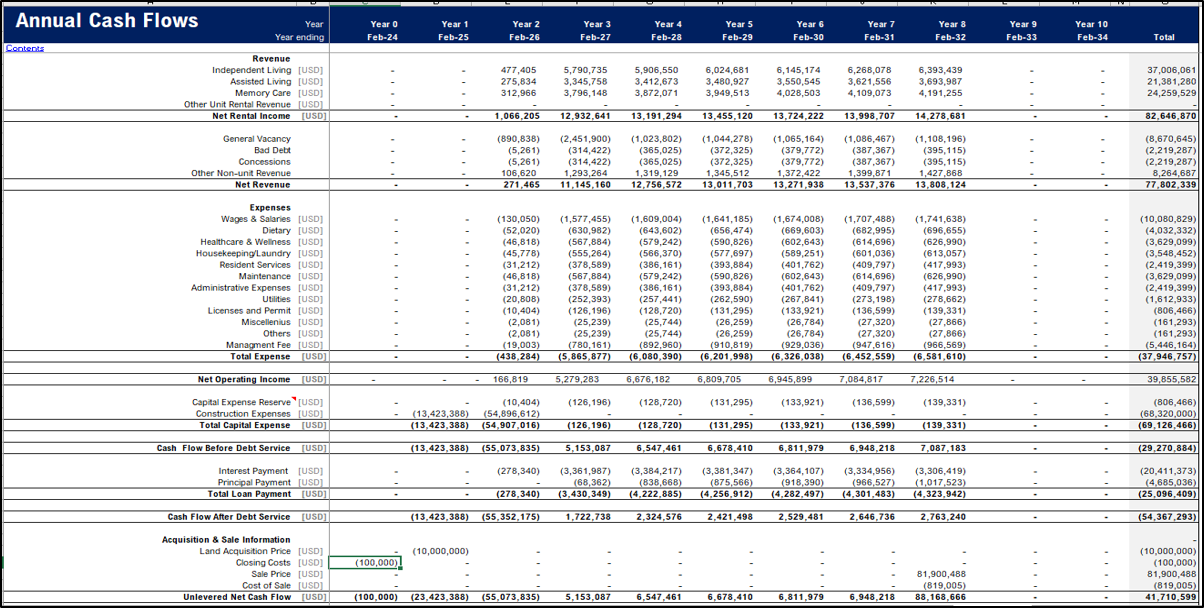Select the Concessions row label
Screen dimensions: 1204x608
point(265,162)
